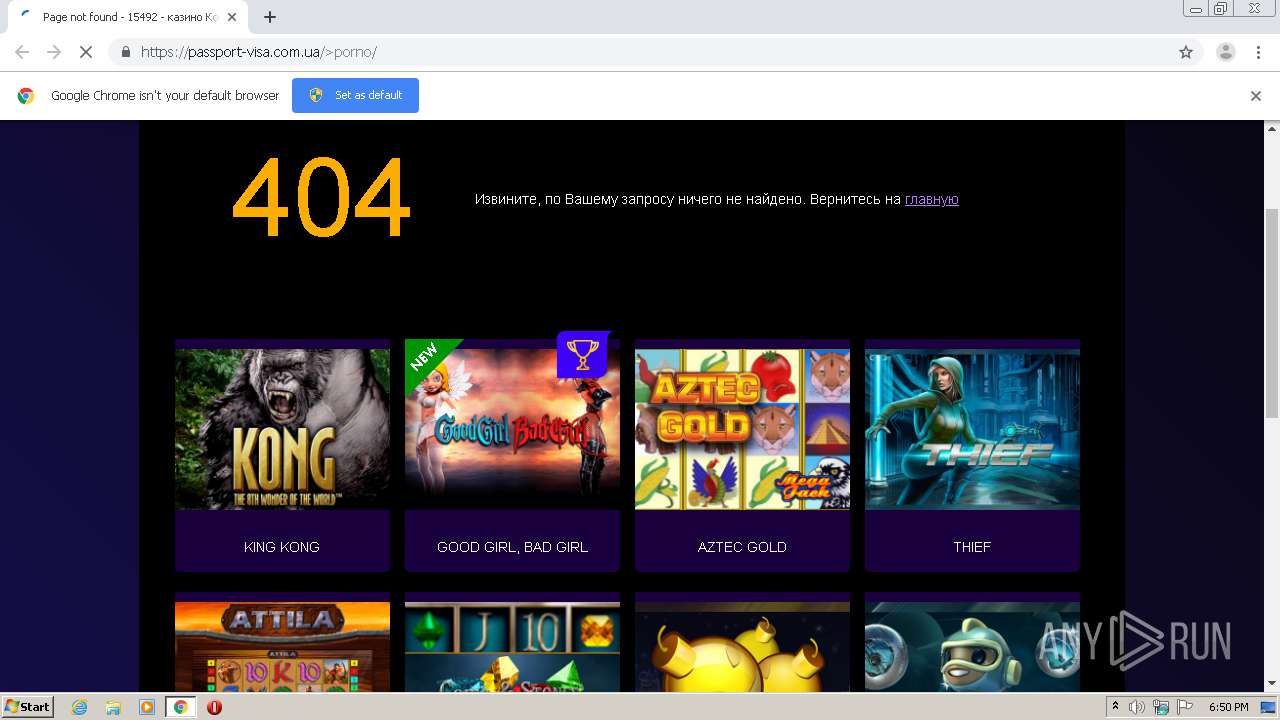Click the THIEF title label
This screenshot has height=720, width=1280.
tap(972, 547)
